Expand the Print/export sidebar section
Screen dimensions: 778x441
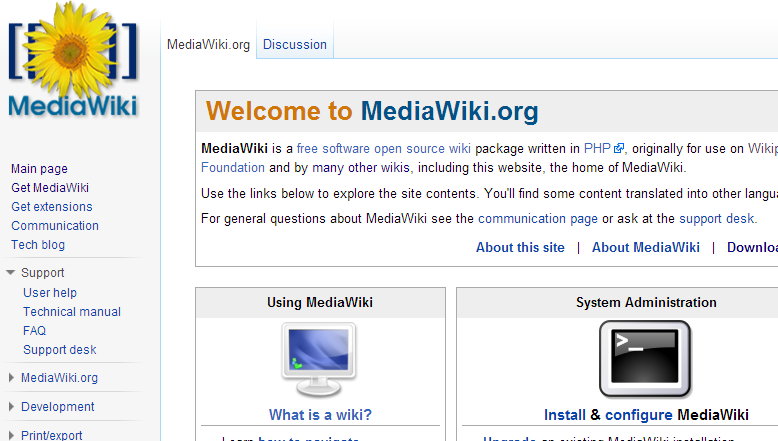coord(11,435)
